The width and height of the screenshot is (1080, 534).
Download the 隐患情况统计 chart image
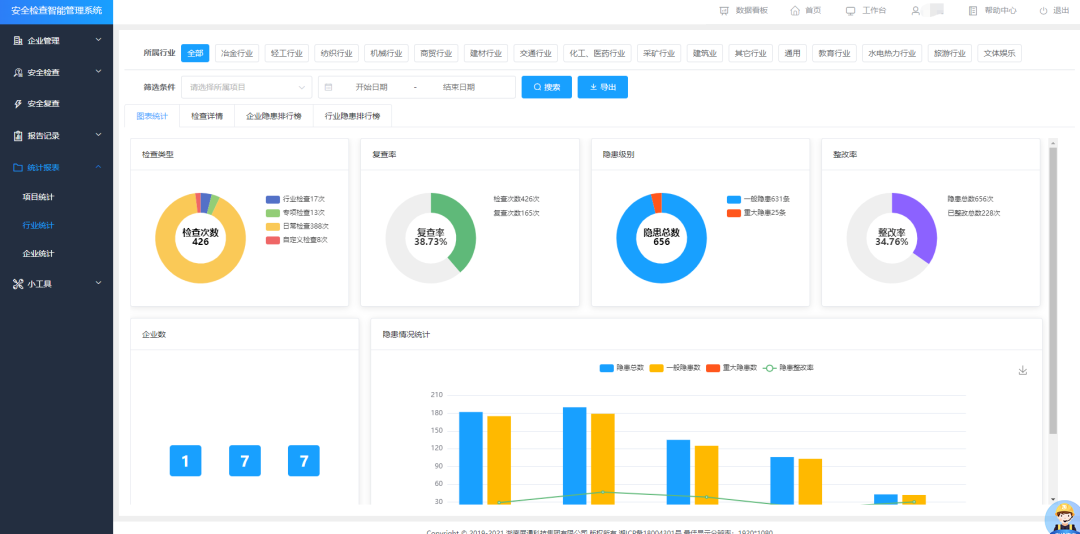point(1022,370)
